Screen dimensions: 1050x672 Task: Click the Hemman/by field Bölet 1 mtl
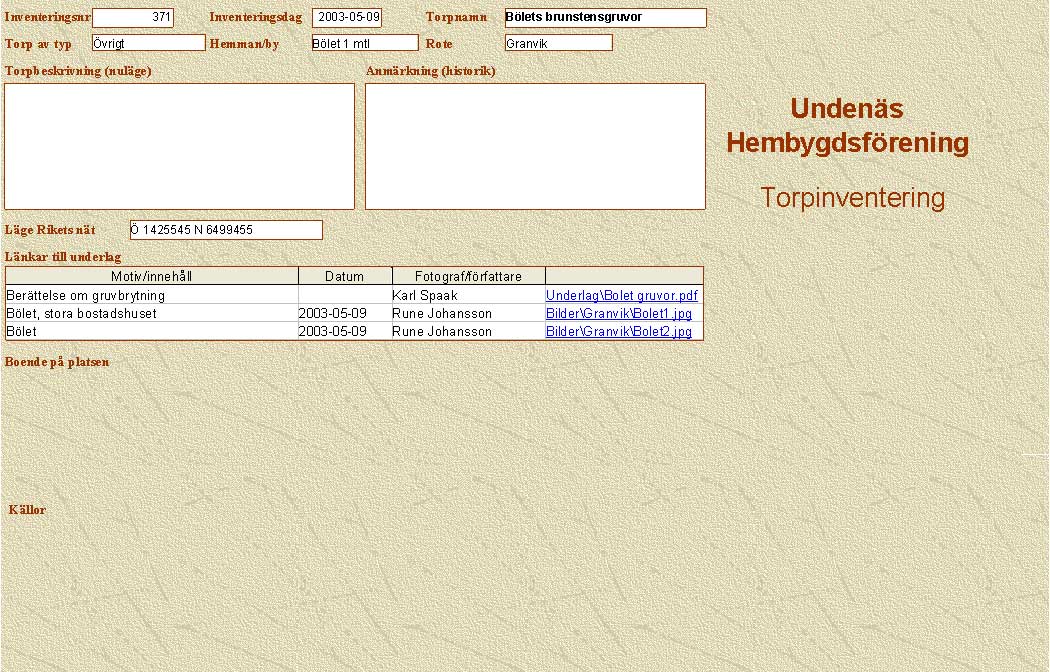pyautogui.click(x=364, y=43)
